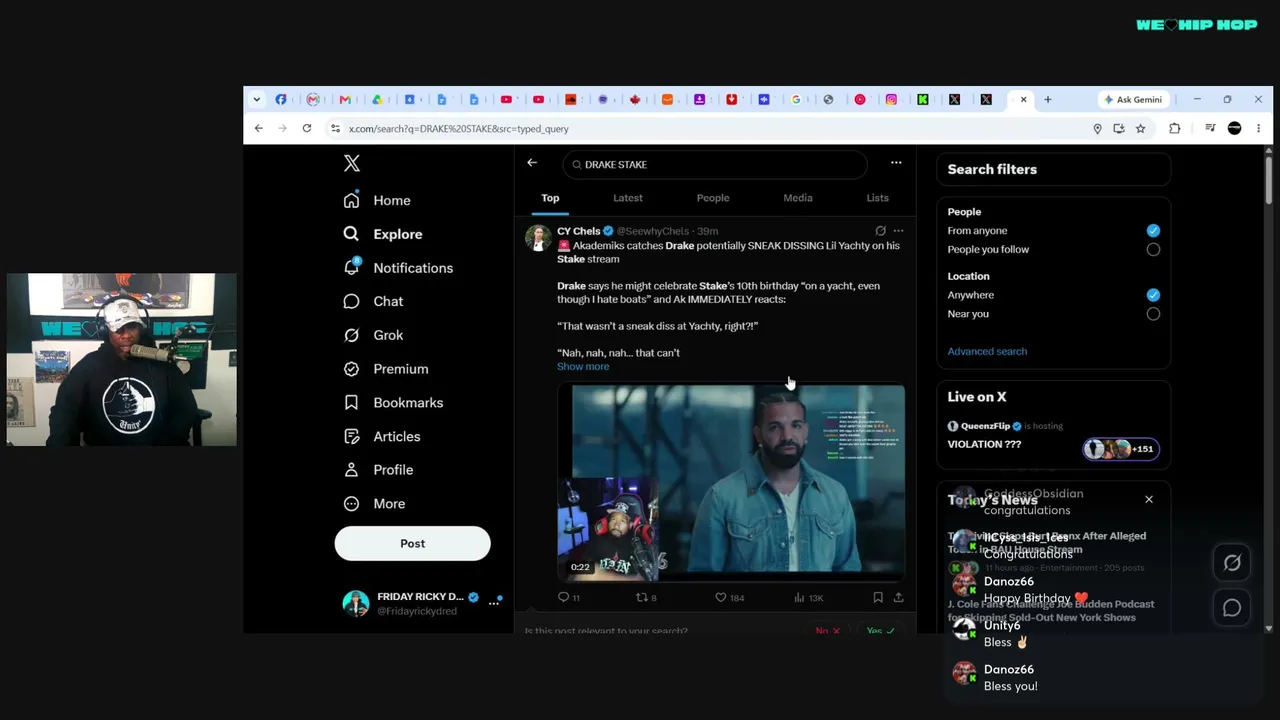This screenshot has height=720, width=1280.
Task: Like the CY Chels post
Action: click(x=729, y=598)
